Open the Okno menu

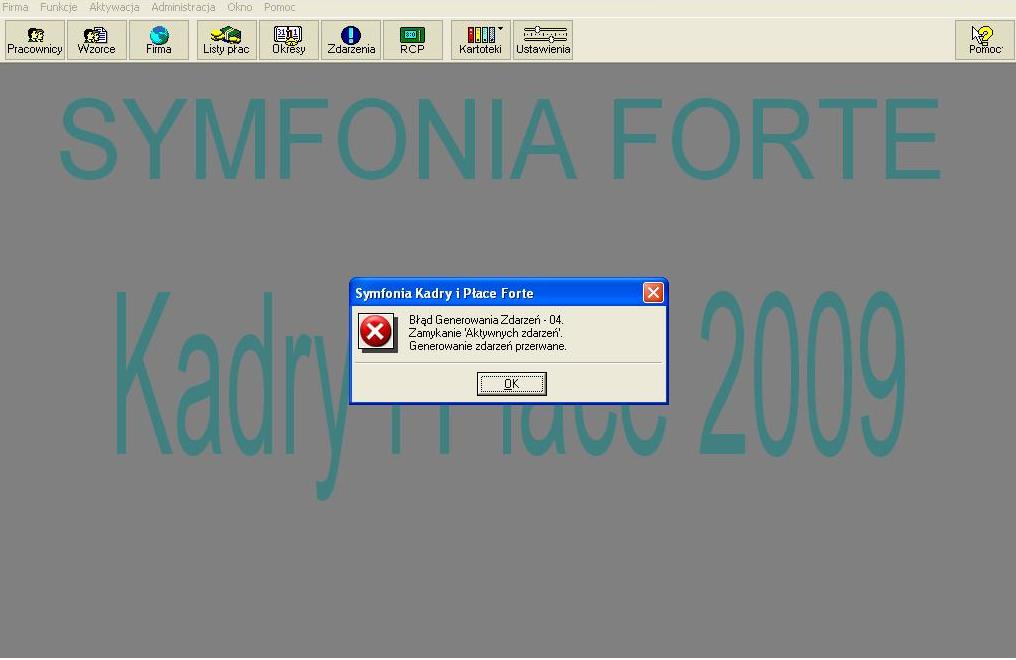pyautogui.click(x=240, y=7)
